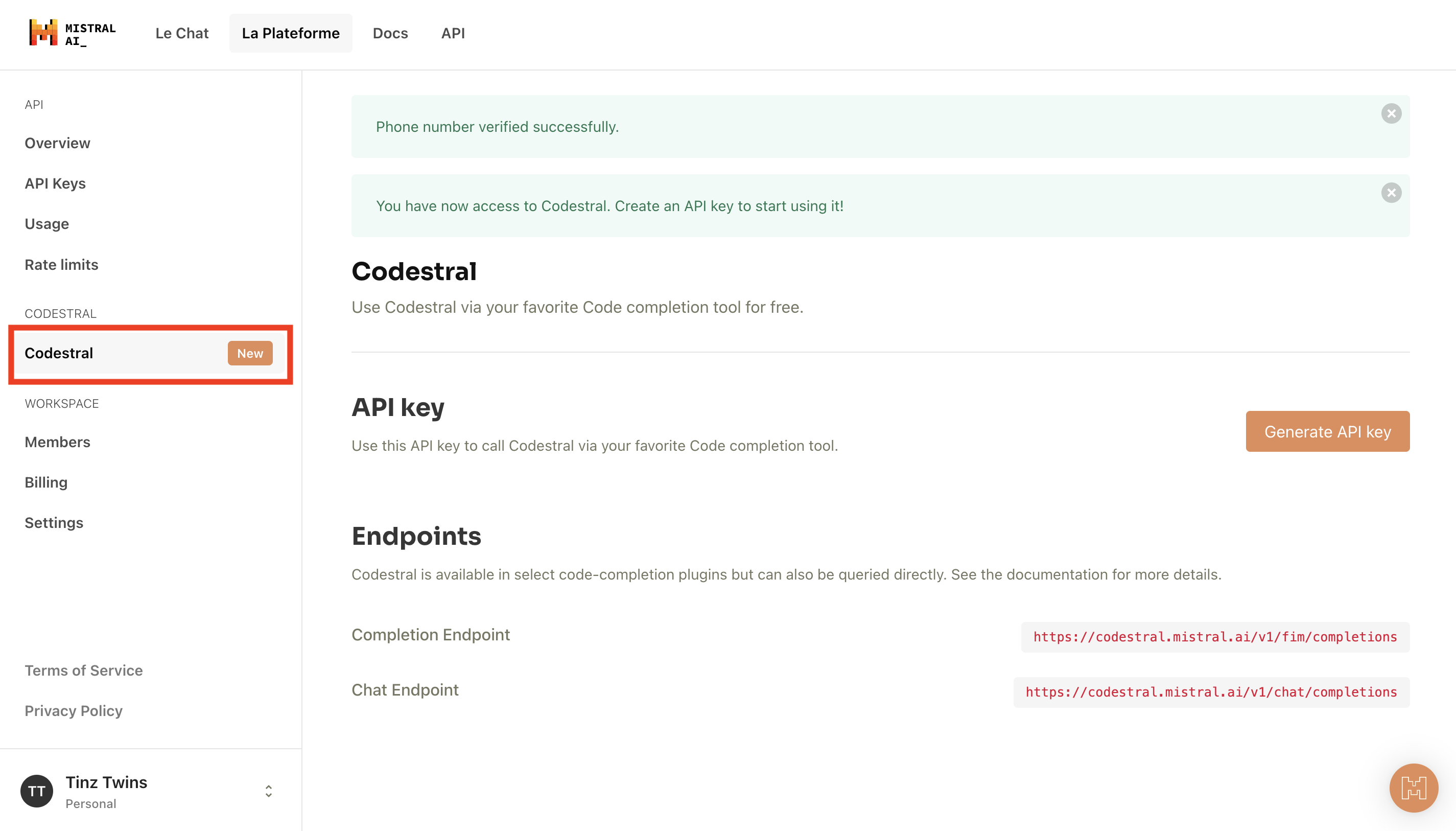Click the TT user avatar

click(x=36, y=791)
